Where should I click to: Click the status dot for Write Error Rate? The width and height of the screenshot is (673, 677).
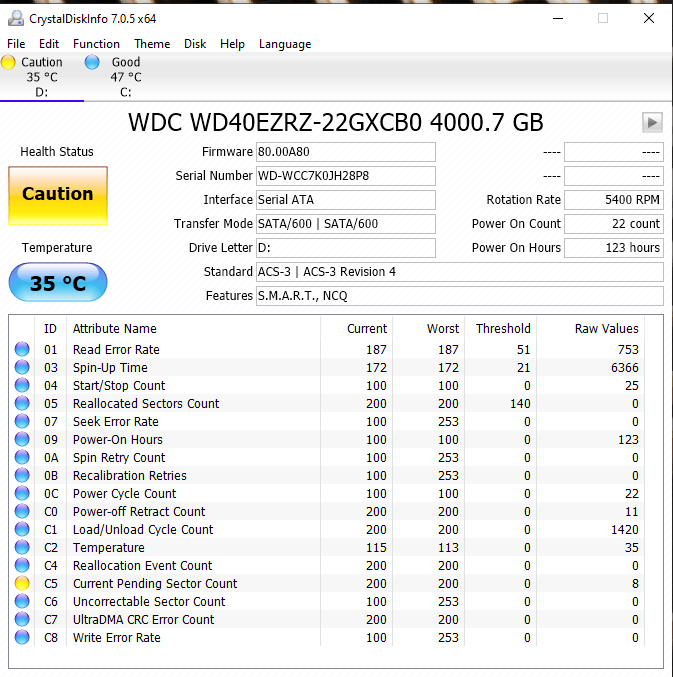(22, 637)
